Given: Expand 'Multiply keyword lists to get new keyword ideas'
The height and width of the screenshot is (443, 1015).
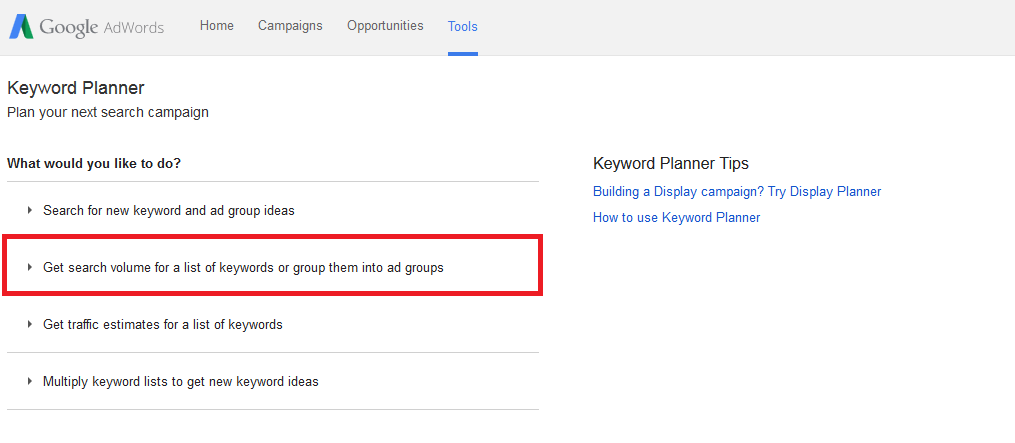Looking at the screenshot, I should point(180,382).
